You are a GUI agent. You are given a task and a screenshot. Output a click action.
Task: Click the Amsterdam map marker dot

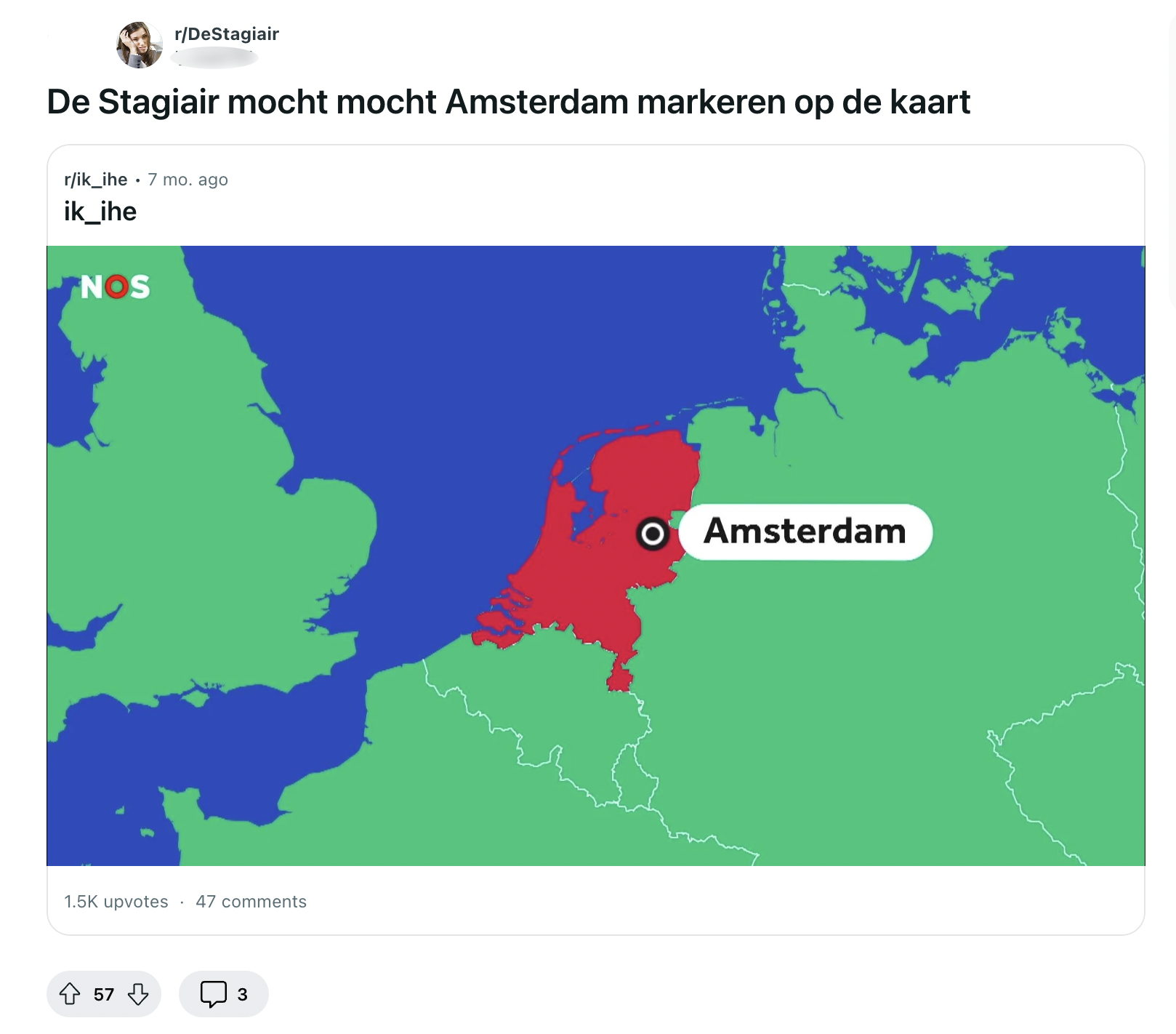[652, 532]
